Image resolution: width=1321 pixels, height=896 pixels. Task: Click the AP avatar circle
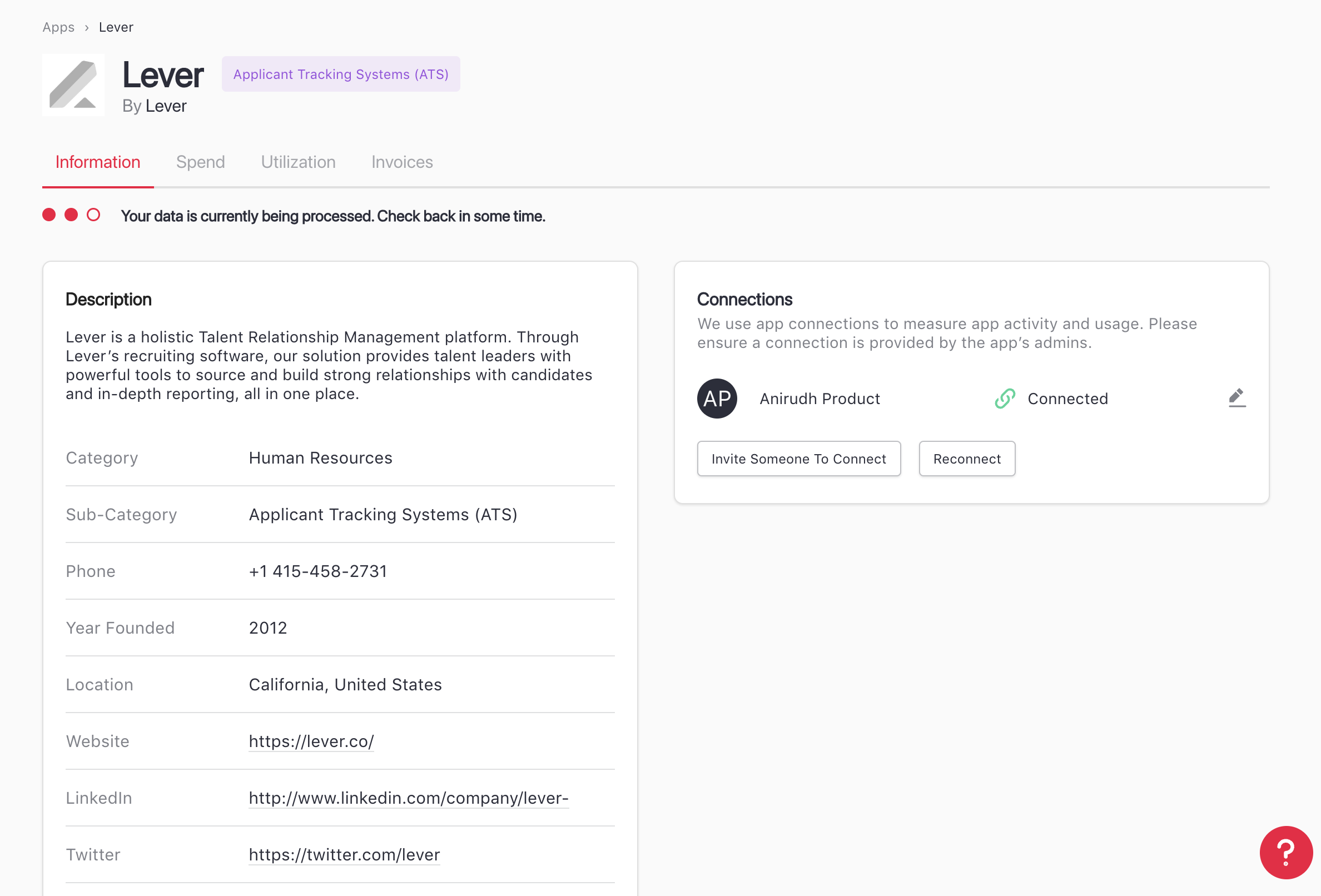(717, 399)
